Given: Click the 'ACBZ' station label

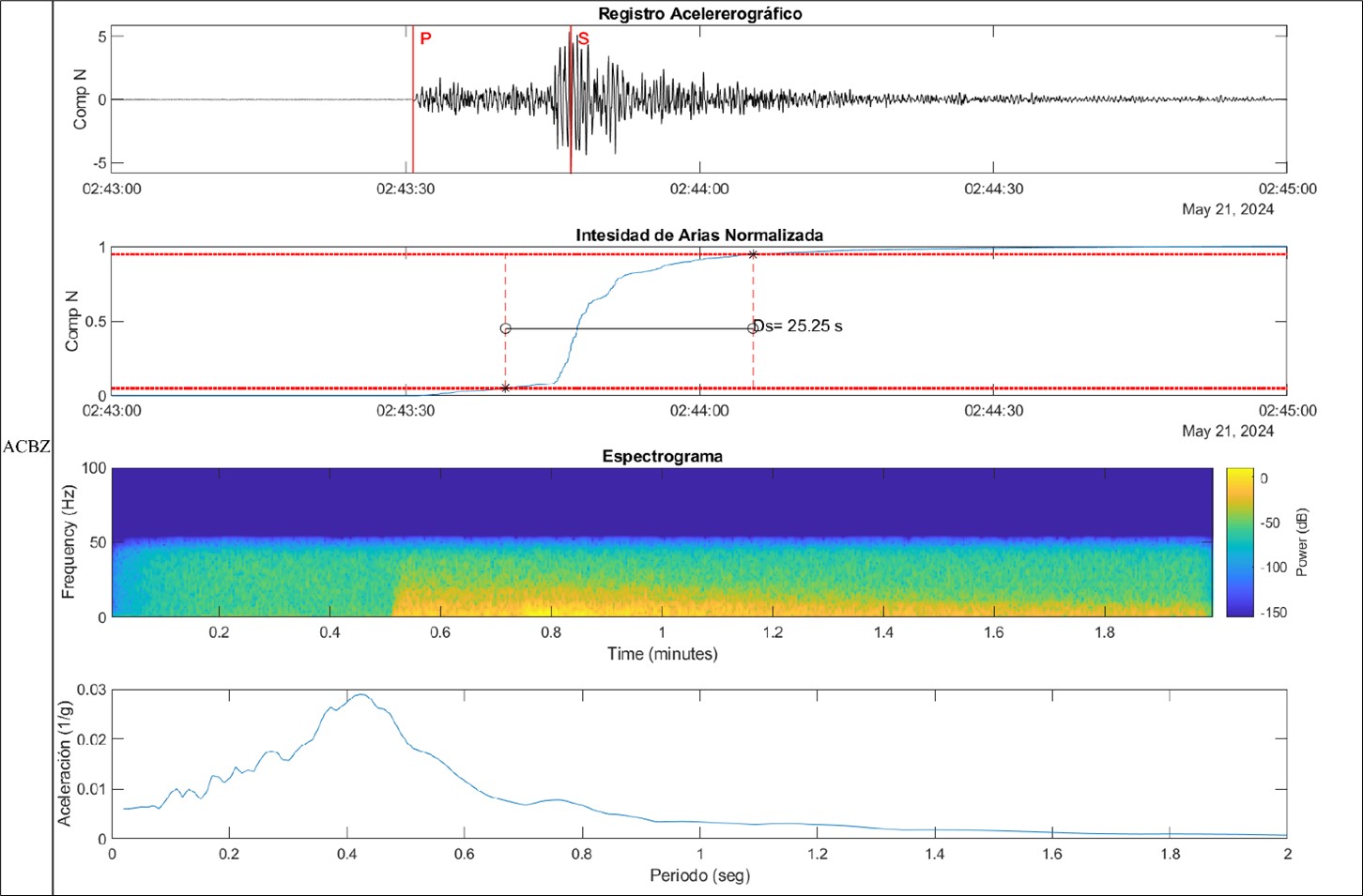Looking at the screenshot, I should pyautogui.click(x=26, y=448).
